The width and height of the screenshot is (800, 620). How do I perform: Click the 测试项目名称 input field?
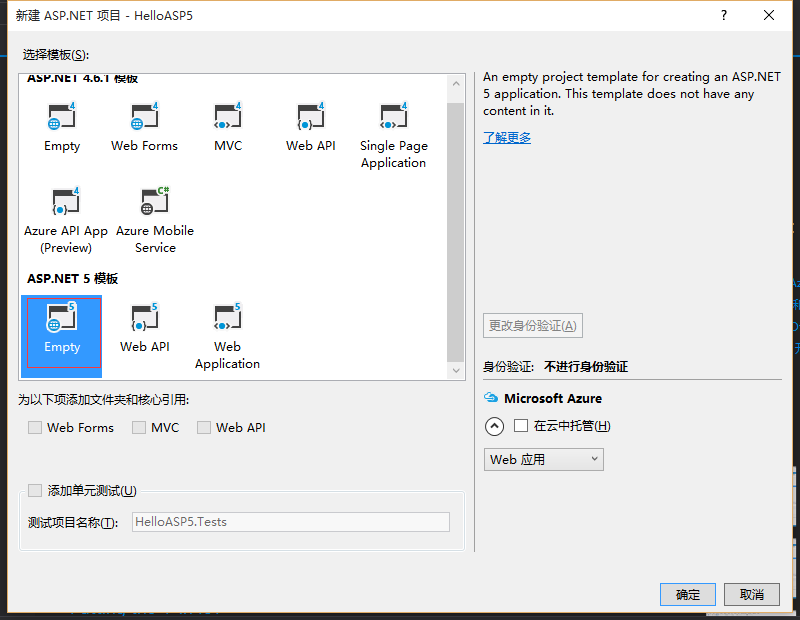[x=291, y=522]
